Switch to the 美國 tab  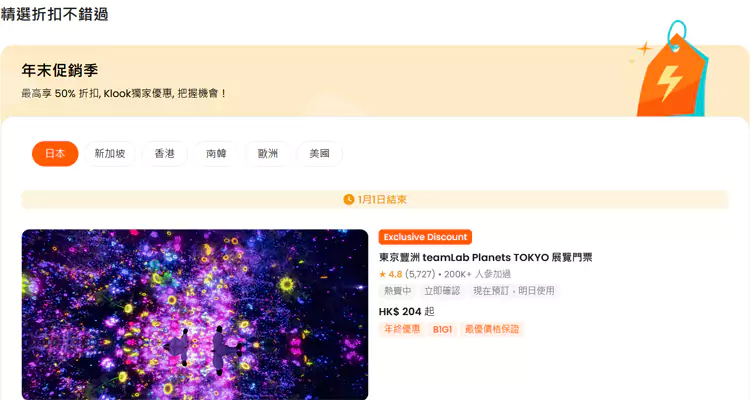coord(320,154)
